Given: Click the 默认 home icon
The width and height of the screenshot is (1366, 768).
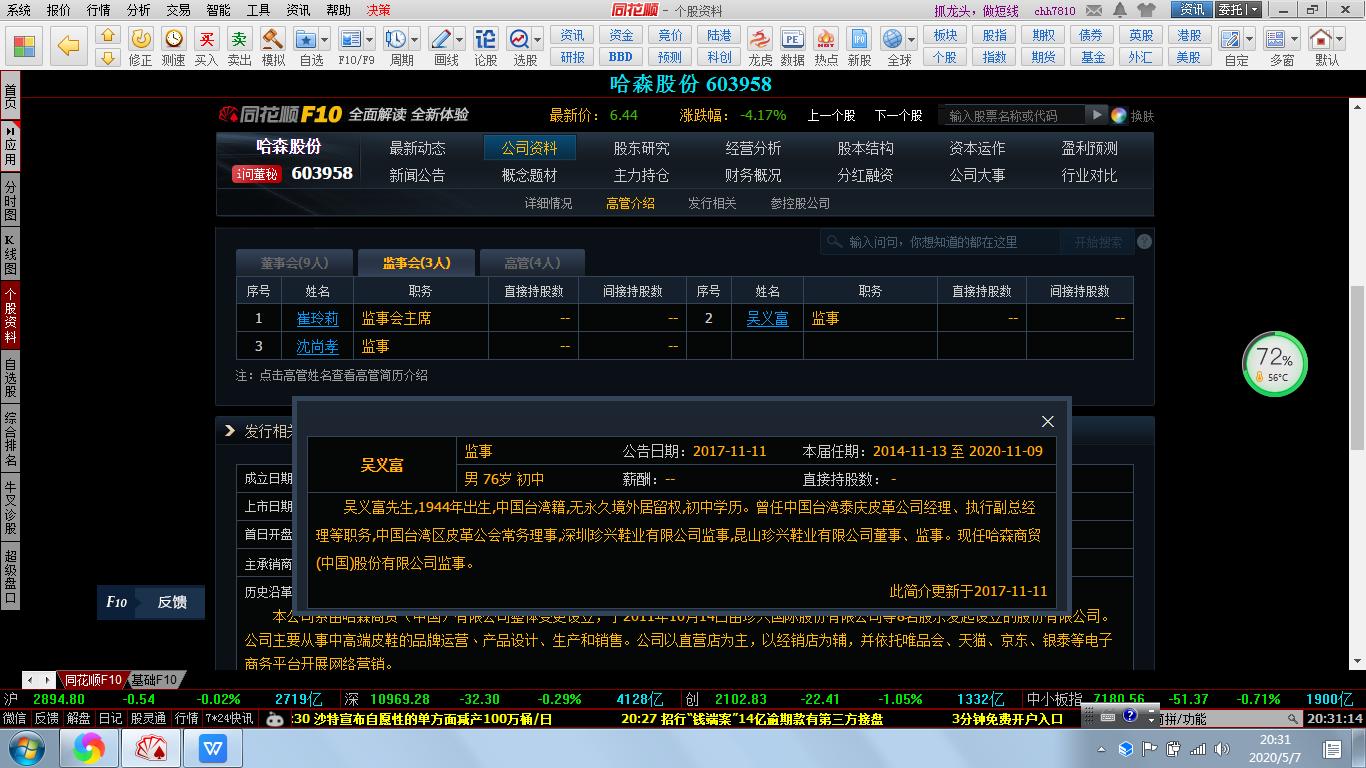Looking at the screenshot, I should 1321,39.
